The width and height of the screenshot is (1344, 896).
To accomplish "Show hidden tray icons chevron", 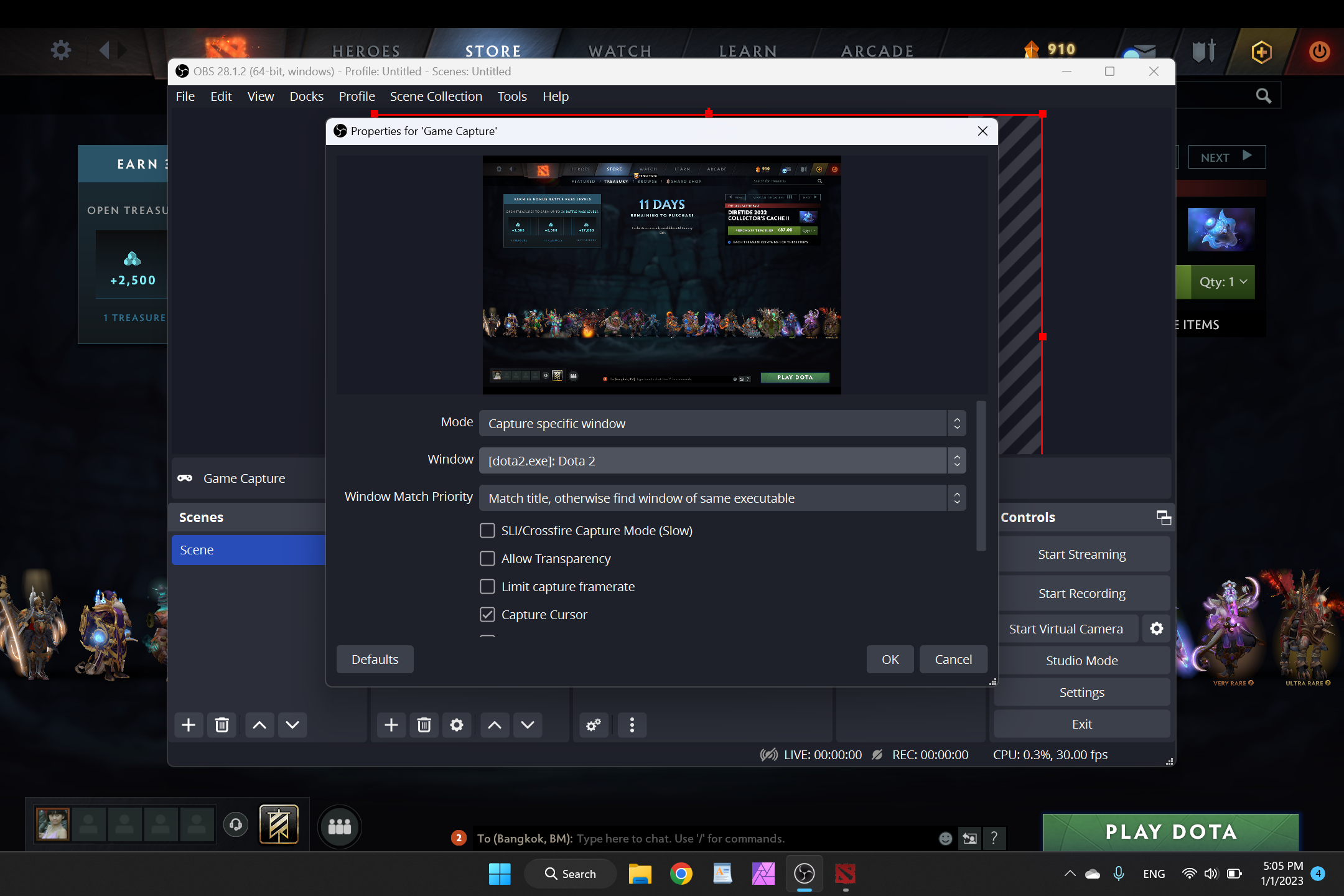I will 1070,874.
